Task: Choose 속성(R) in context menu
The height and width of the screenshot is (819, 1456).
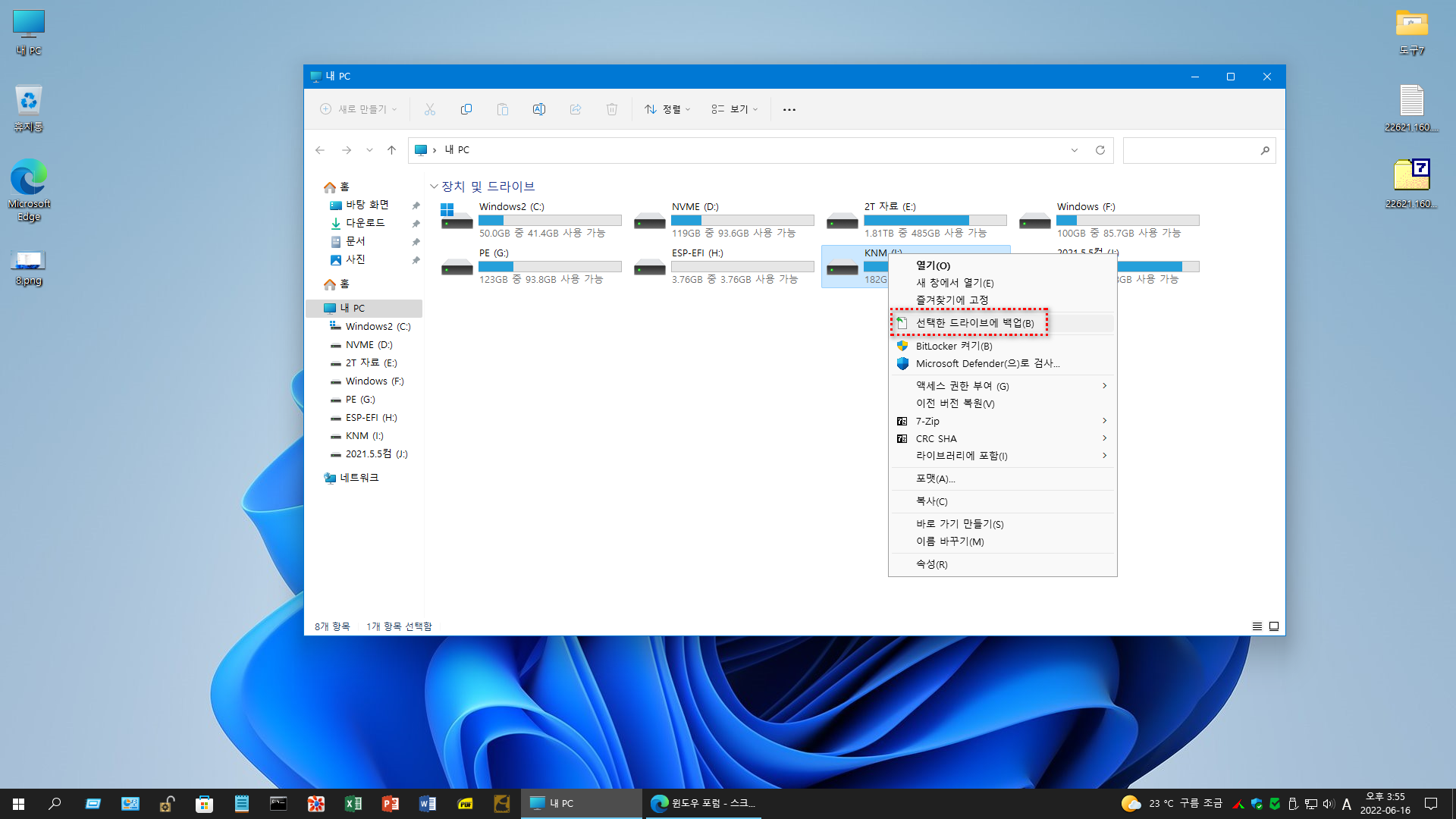Action: tap(1003, 564)
